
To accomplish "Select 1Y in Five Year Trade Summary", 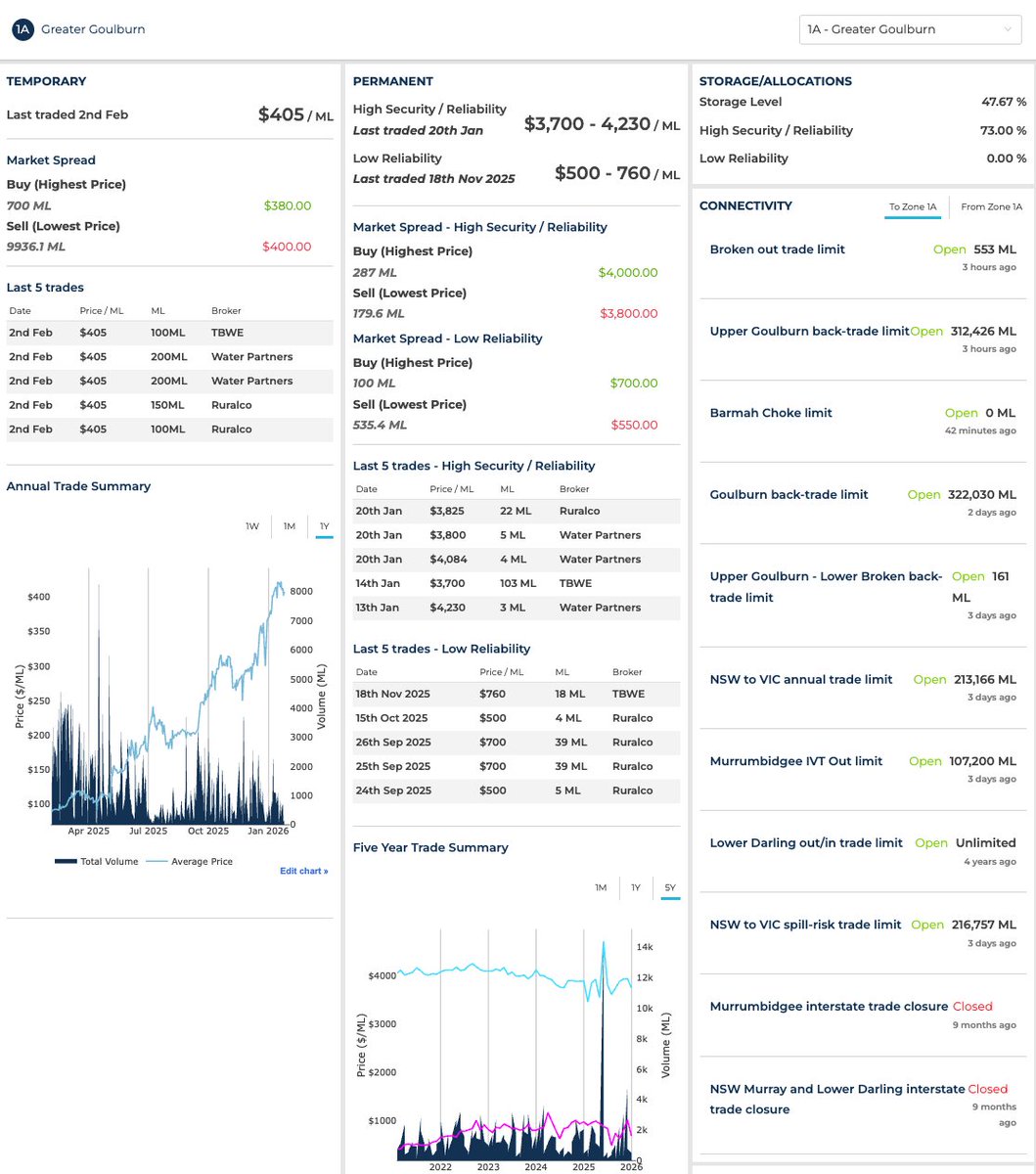I will point(636,887).
